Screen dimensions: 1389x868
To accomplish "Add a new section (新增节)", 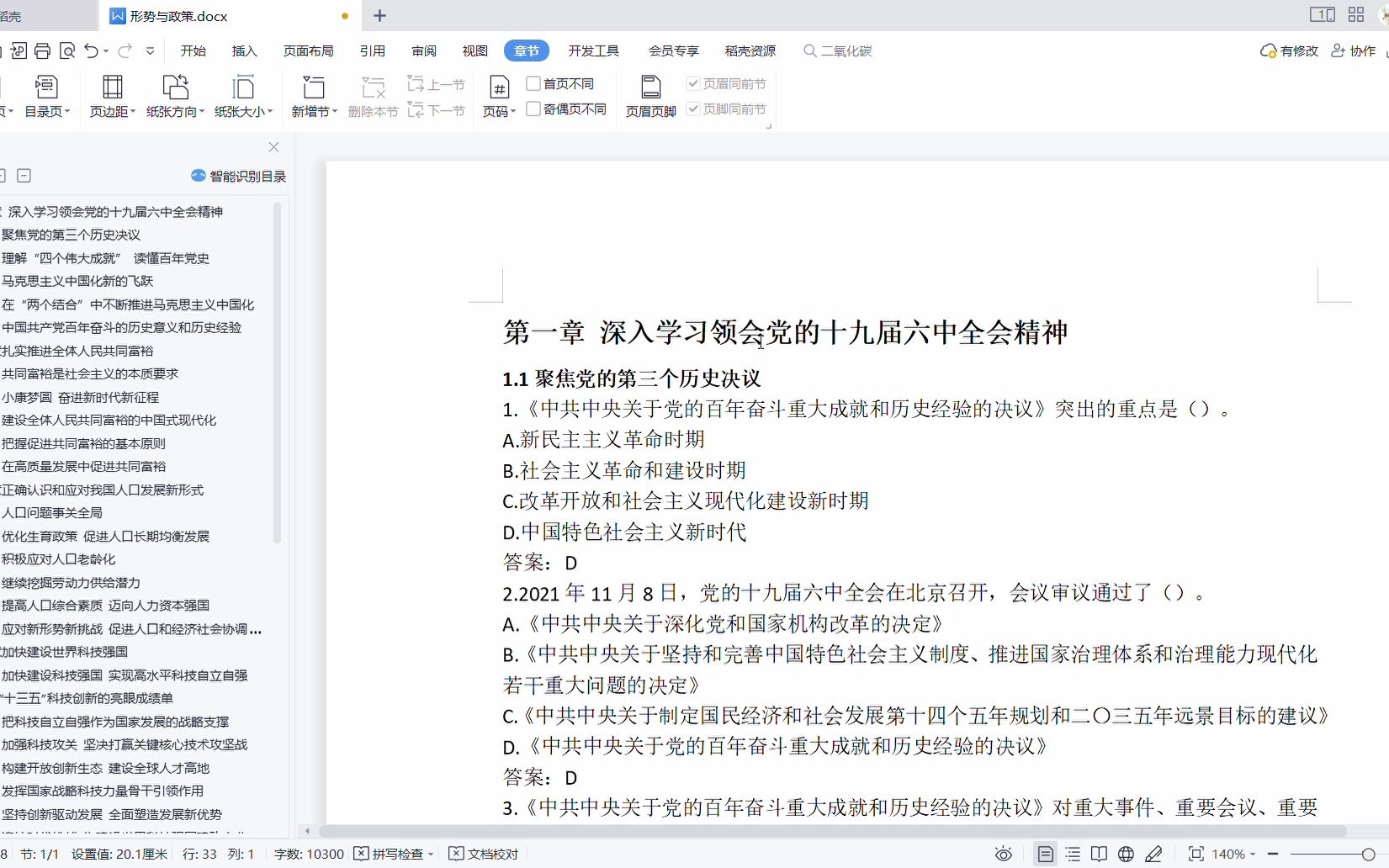I will [x=314, y=96].
